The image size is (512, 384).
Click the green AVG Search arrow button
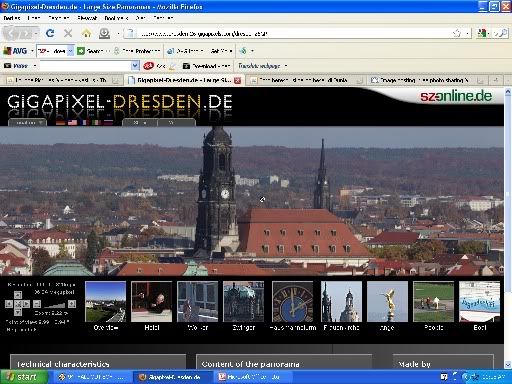point(81,51)
